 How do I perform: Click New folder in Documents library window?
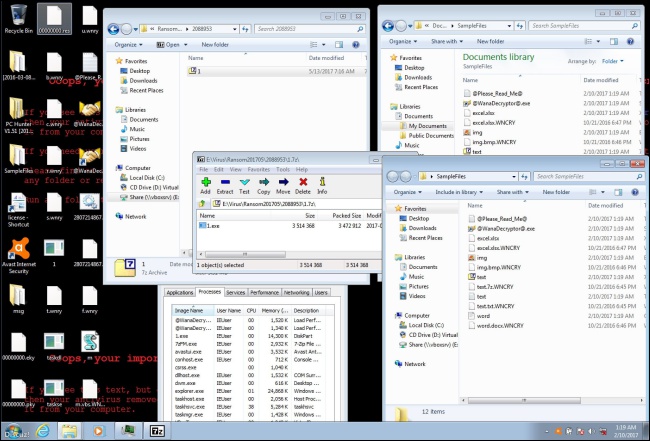[x=490, y=41]
